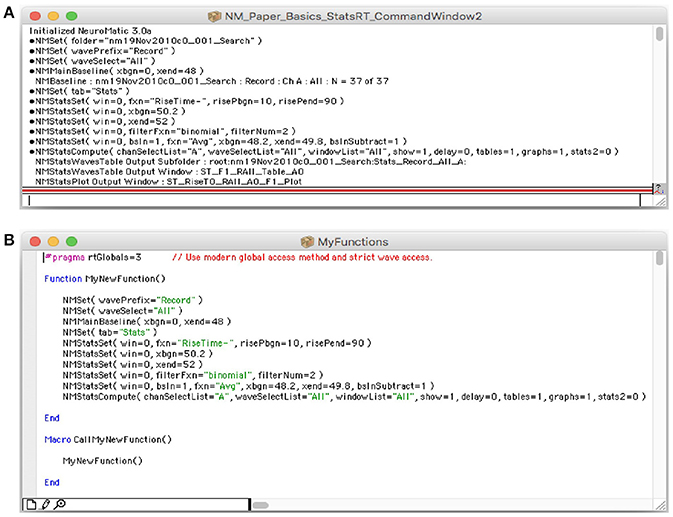673x517 pixels.
Task: Click the NMStatsCompute code line
Action: point(355,397)
